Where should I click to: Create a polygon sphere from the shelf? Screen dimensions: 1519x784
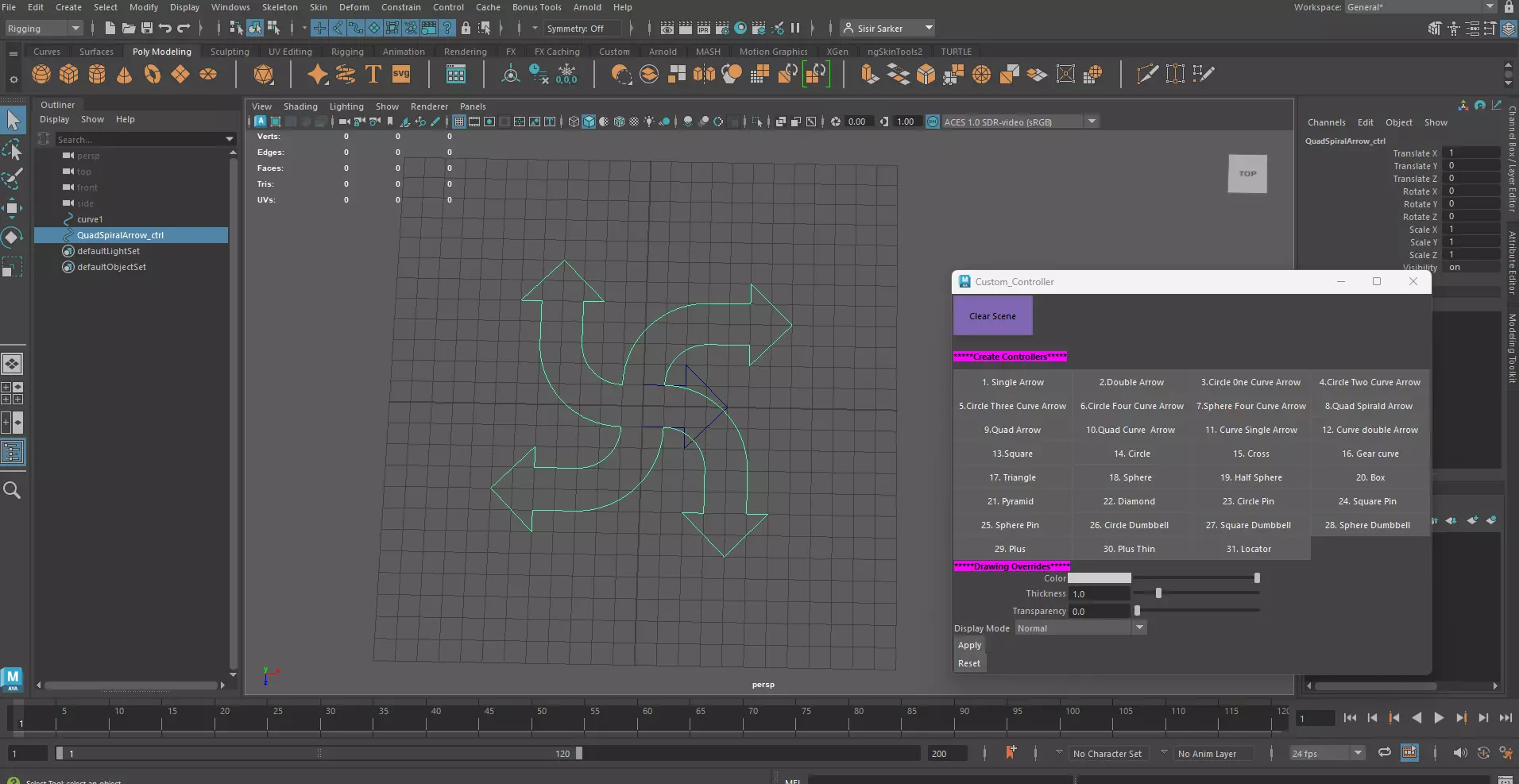[x=41, y=75]
